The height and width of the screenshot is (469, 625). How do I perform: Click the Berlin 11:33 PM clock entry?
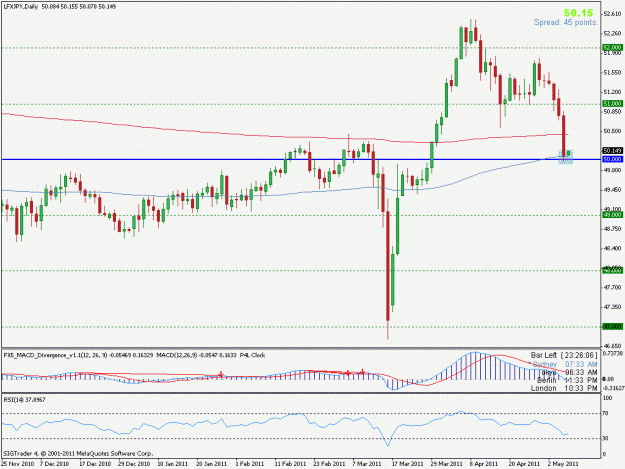pos(567,380)
